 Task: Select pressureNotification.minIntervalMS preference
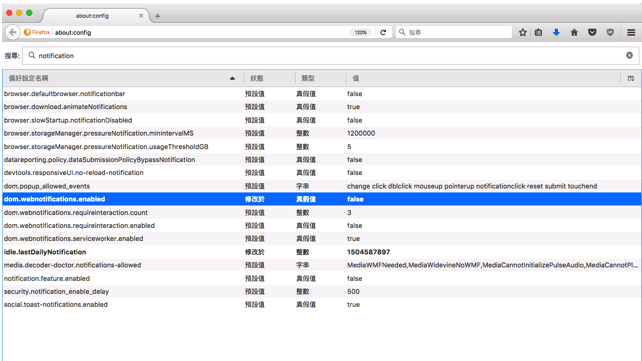tap(321, 133)
